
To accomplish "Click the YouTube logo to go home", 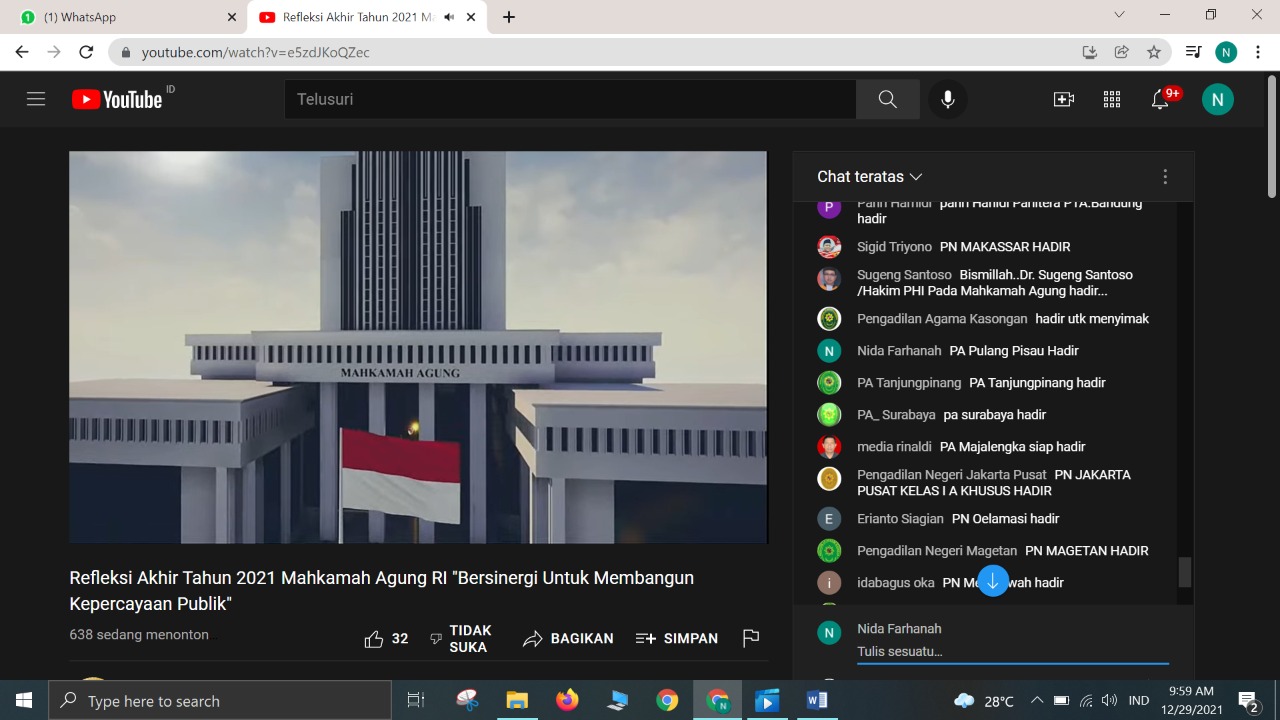I will (x=117, y=99).
